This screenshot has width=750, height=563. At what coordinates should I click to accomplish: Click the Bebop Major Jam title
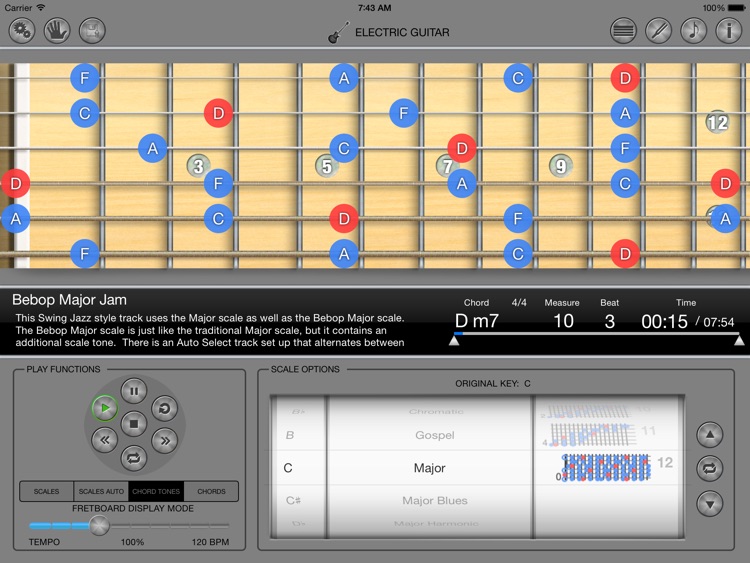tap(69, 300)
